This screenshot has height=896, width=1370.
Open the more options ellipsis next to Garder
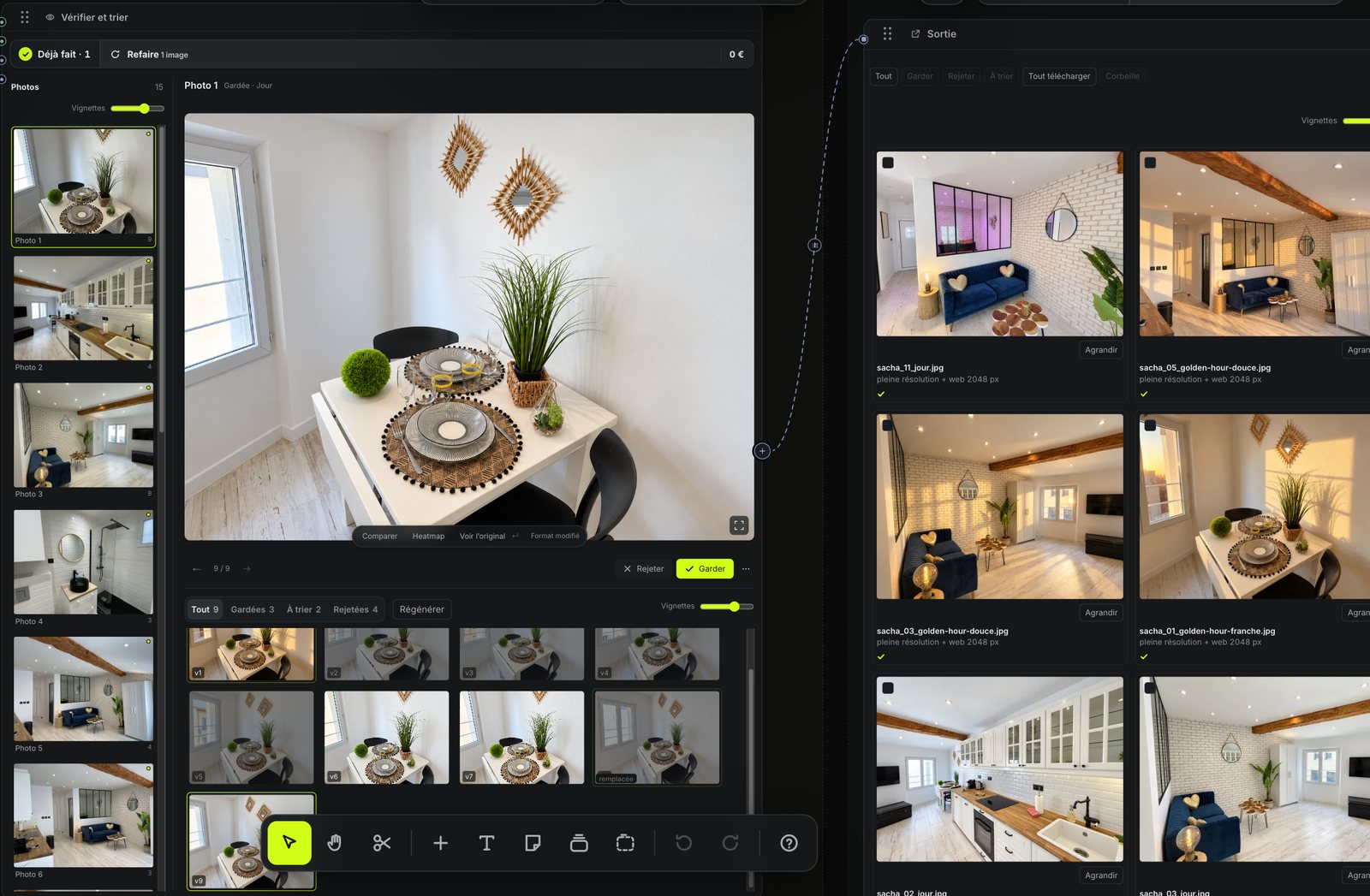(746, 569)
